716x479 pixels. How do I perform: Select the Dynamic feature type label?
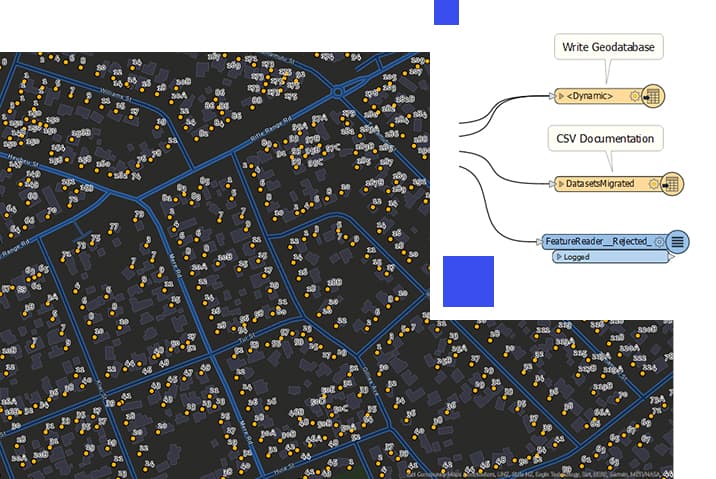tap(590, 96)
